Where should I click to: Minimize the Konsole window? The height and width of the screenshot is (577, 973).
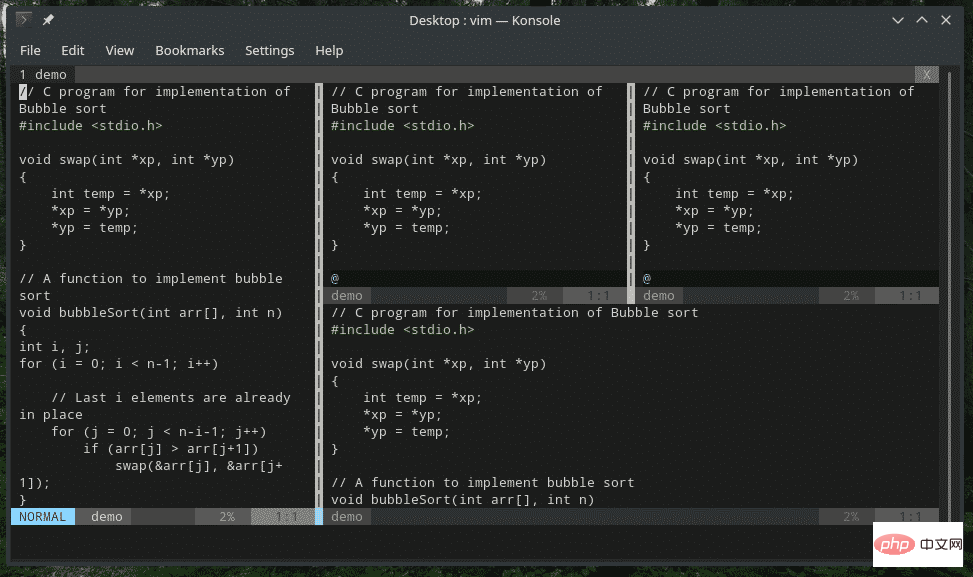[896, 20]
